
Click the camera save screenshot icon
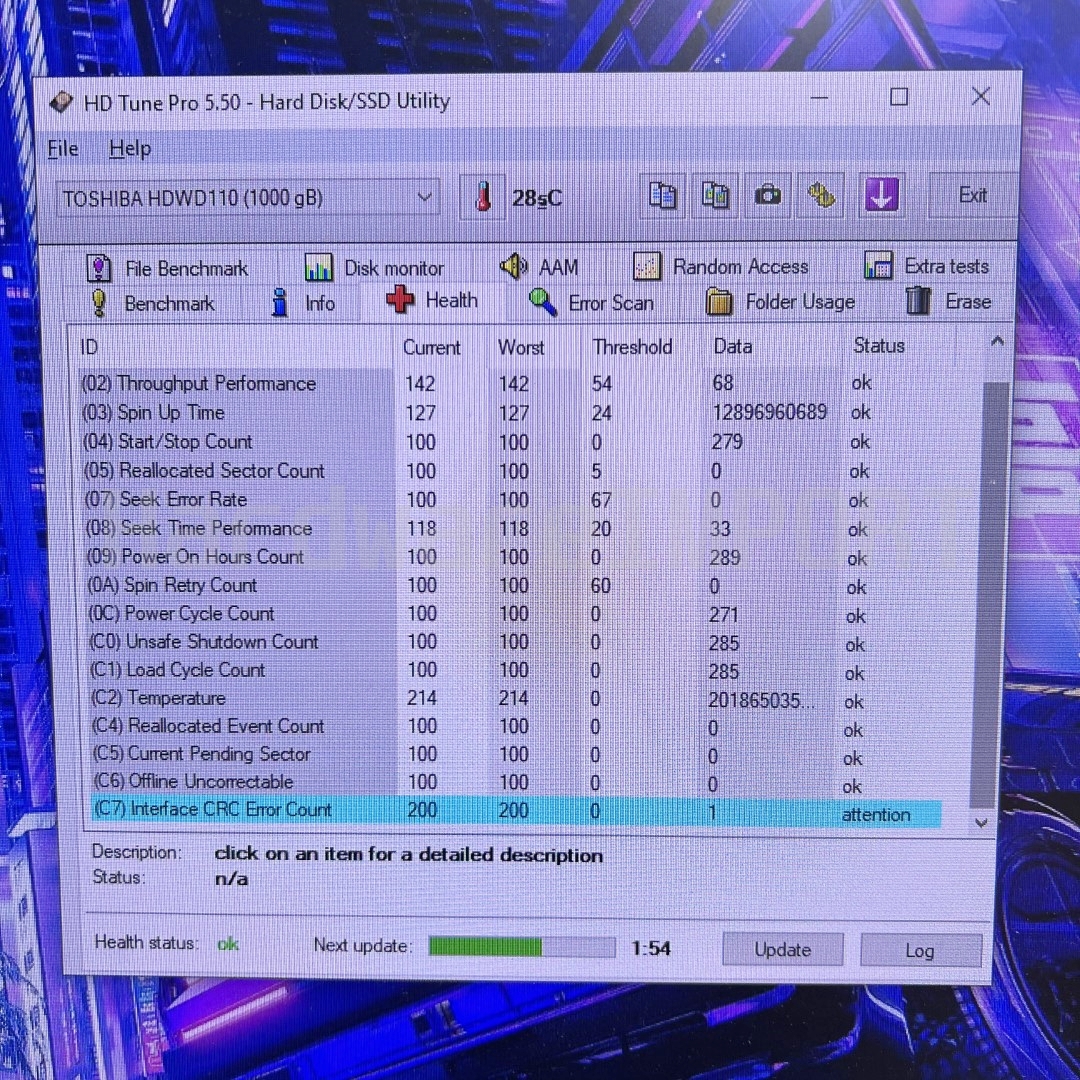[768, 195]
